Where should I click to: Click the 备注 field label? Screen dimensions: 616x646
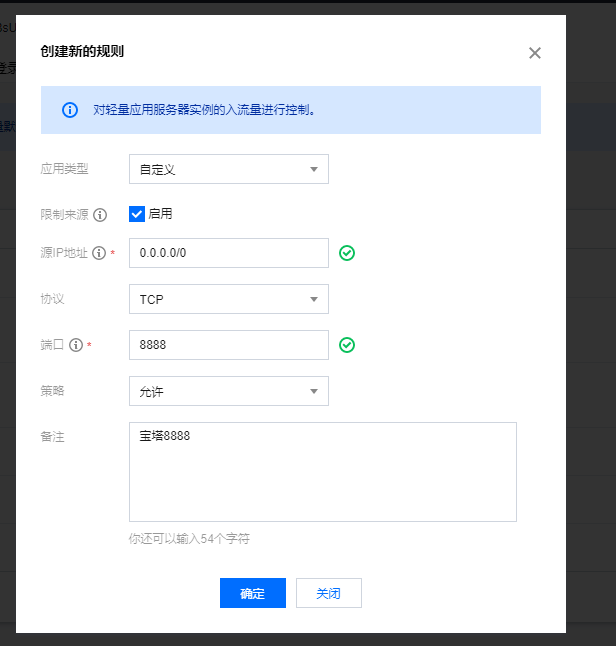click(x=52, y=437)
